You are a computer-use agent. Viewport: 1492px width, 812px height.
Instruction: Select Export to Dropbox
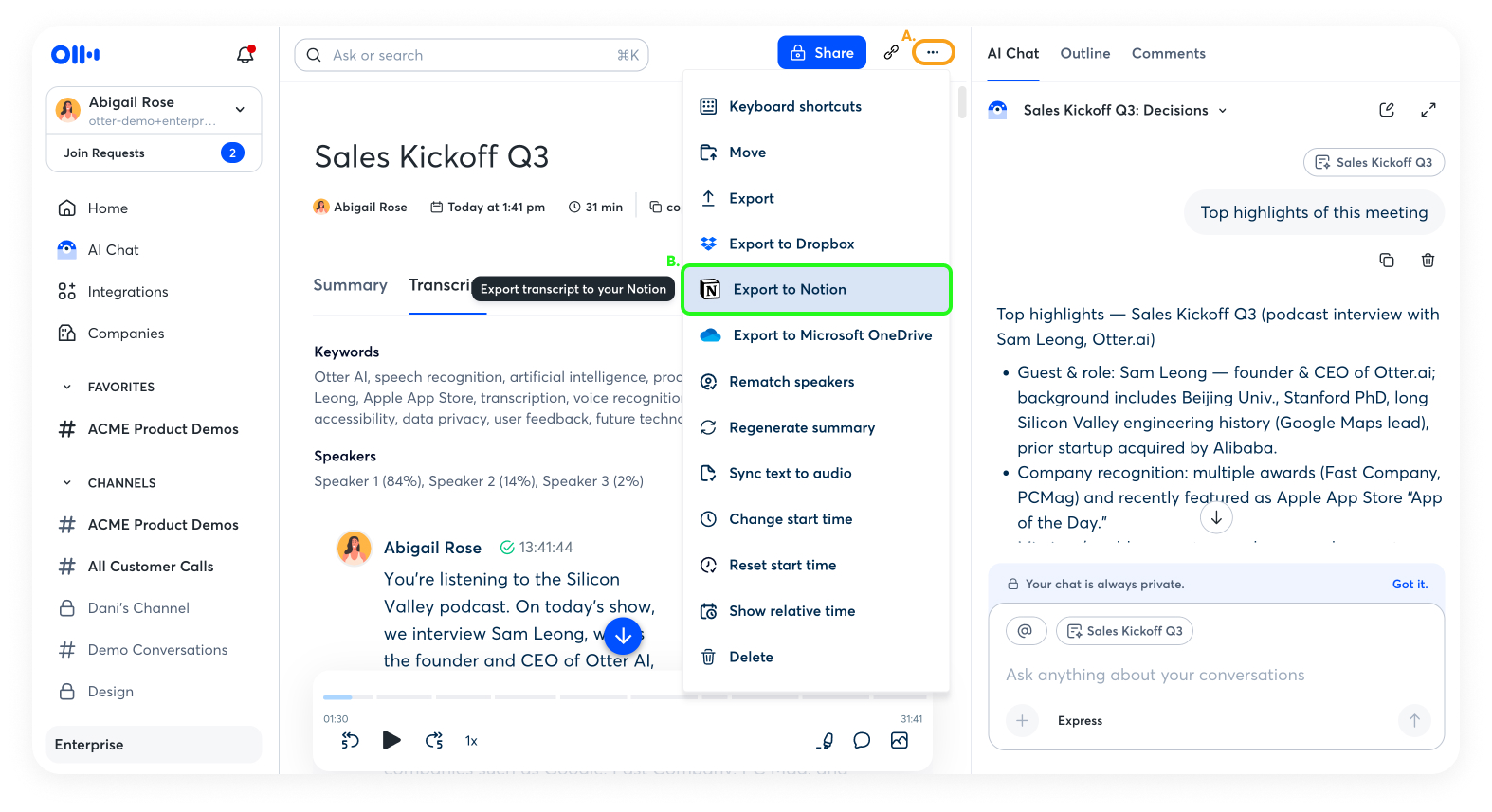pyautogui.click(x=816, y=244)
